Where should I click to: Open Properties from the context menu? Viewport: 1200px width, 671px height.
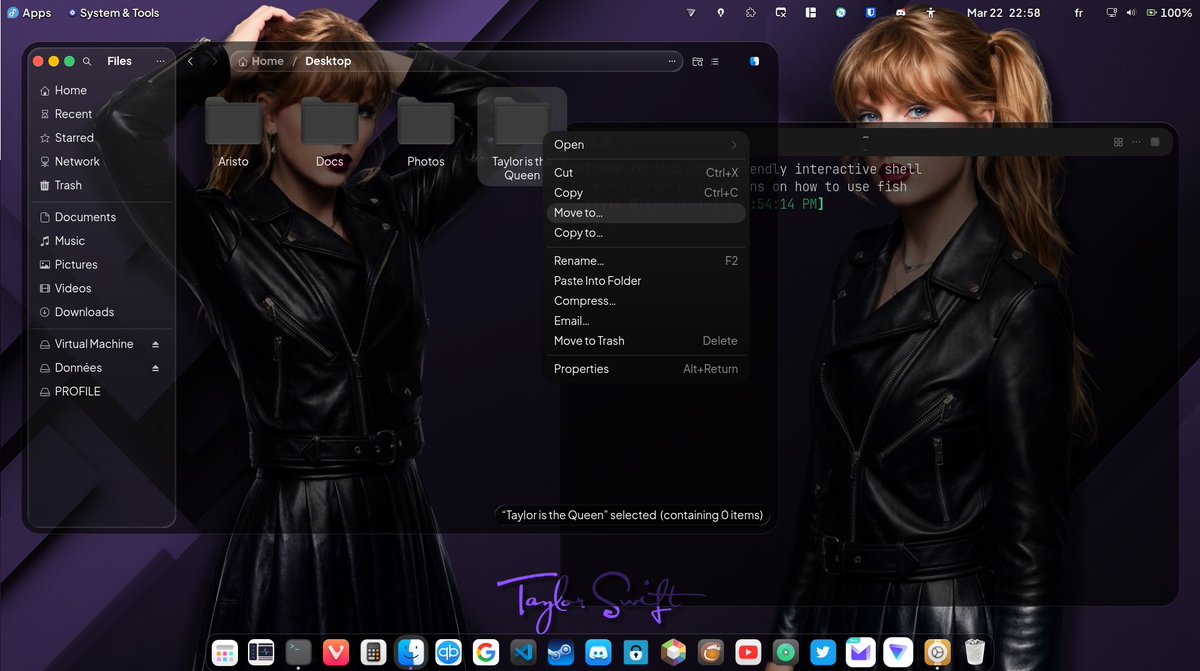(x=646, y=369)
